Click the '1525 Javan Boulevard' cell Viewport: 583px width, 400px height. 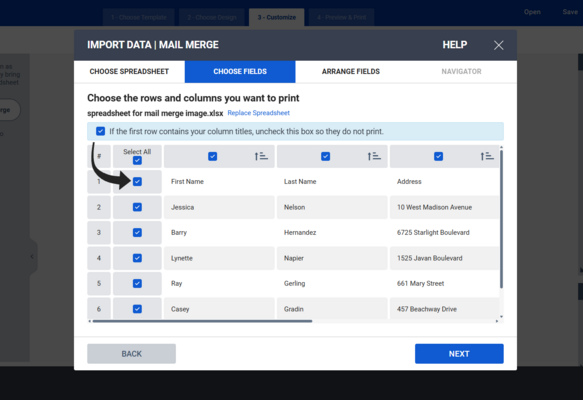tap(444, 258)
